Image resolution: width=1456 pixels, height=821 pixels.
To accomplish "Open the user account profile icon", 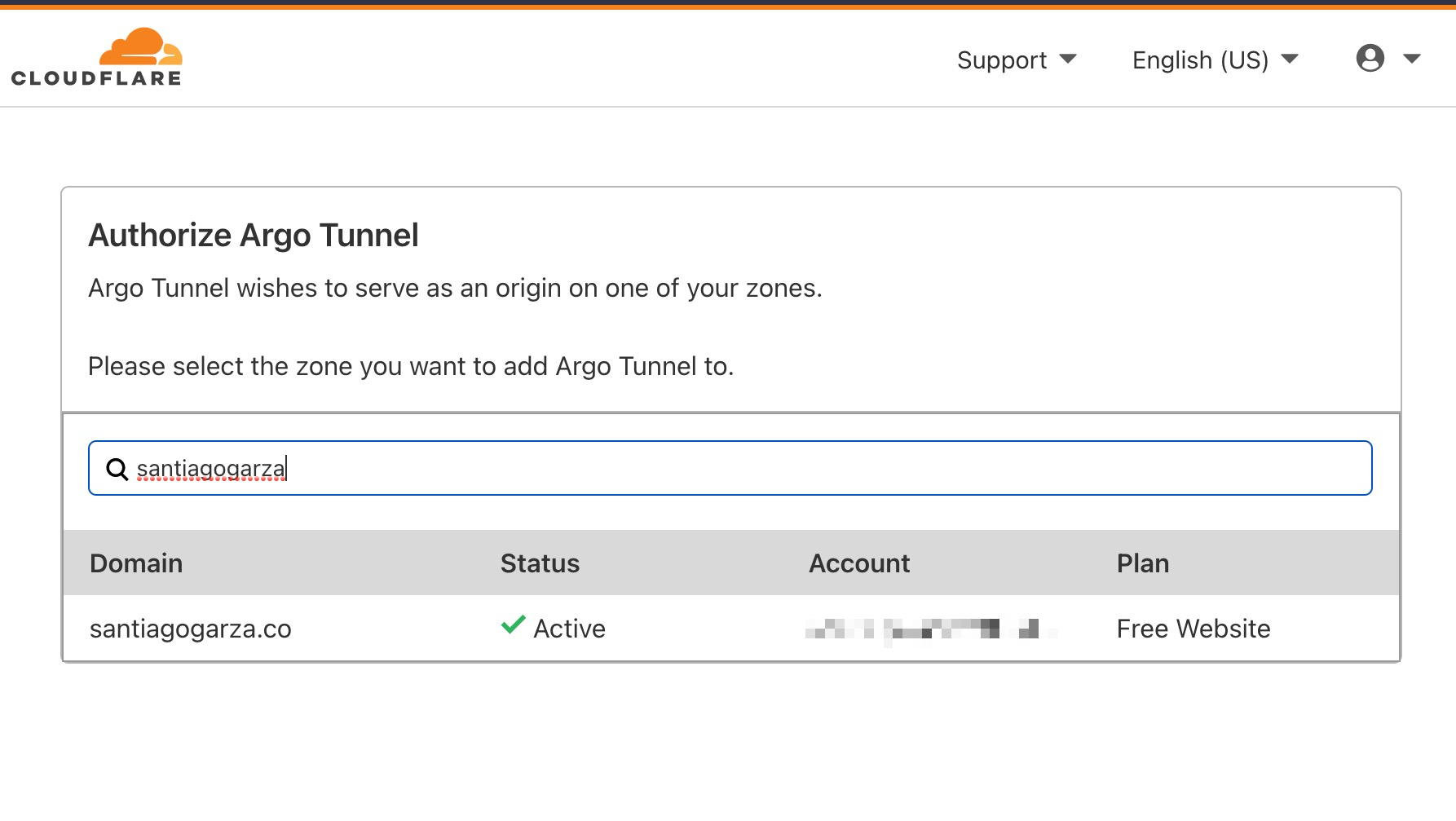I will [1370, 58].
